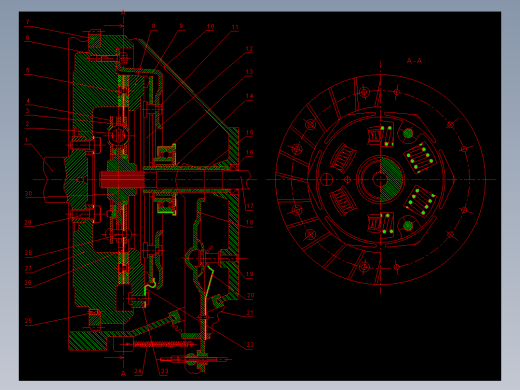This screenshot has width=520, height=390.
Task: Select callout number 28 label
Action: 28,253
